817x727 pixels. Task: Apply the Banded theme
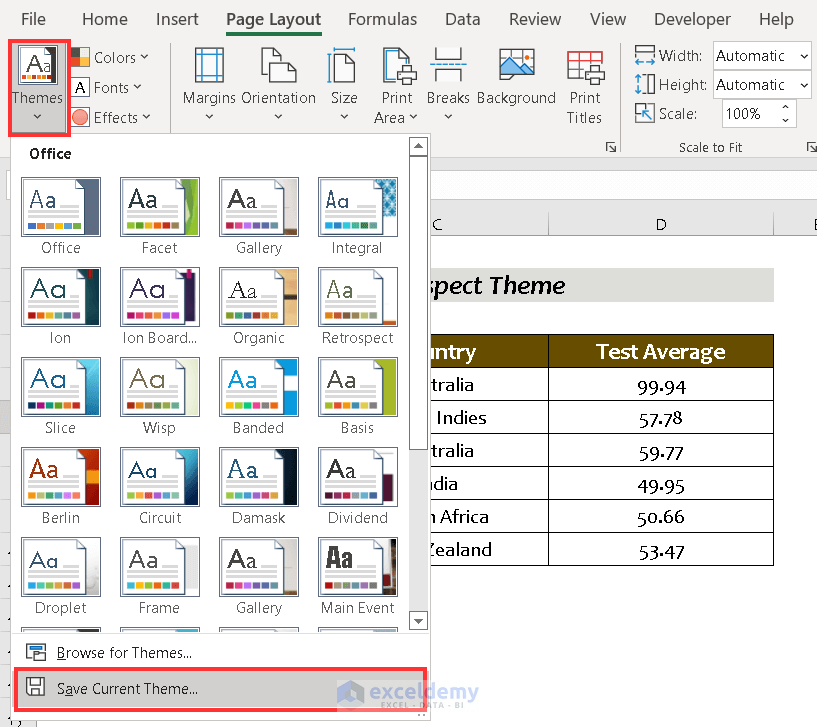click(x=258, y=396)
